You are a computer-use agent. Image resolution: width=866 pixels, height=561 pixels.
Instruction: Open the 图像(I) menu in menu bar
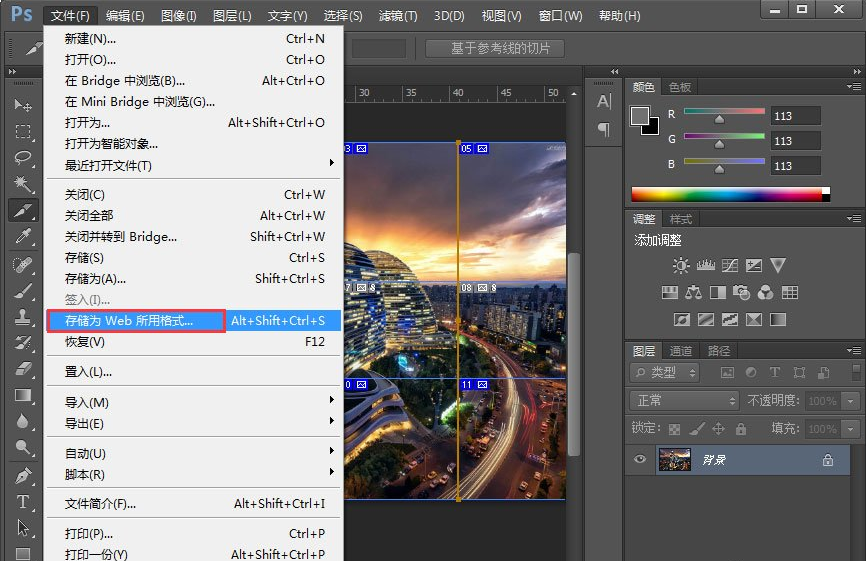point(179,16)
